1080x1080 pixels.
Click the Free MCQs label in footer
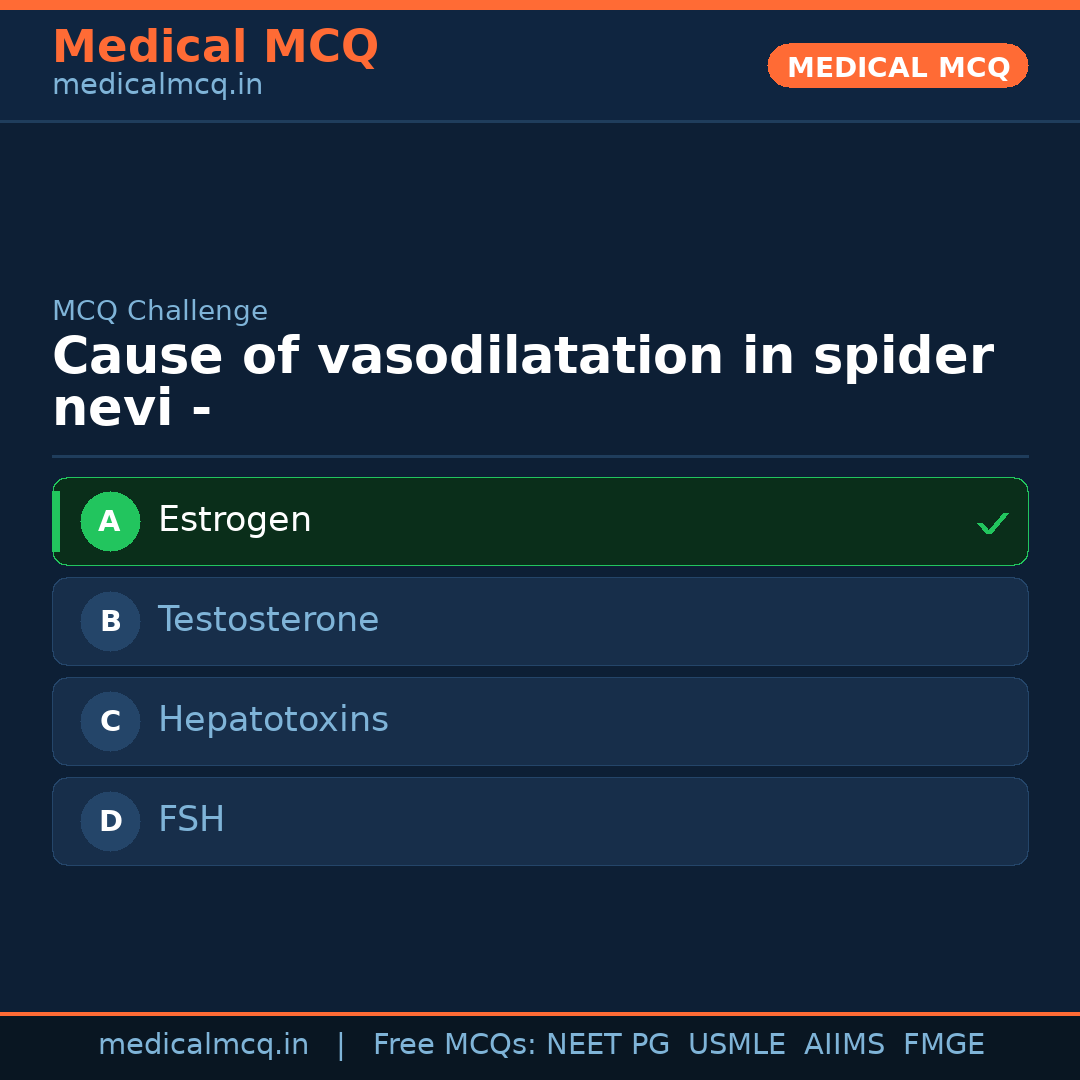point(455,1045)
